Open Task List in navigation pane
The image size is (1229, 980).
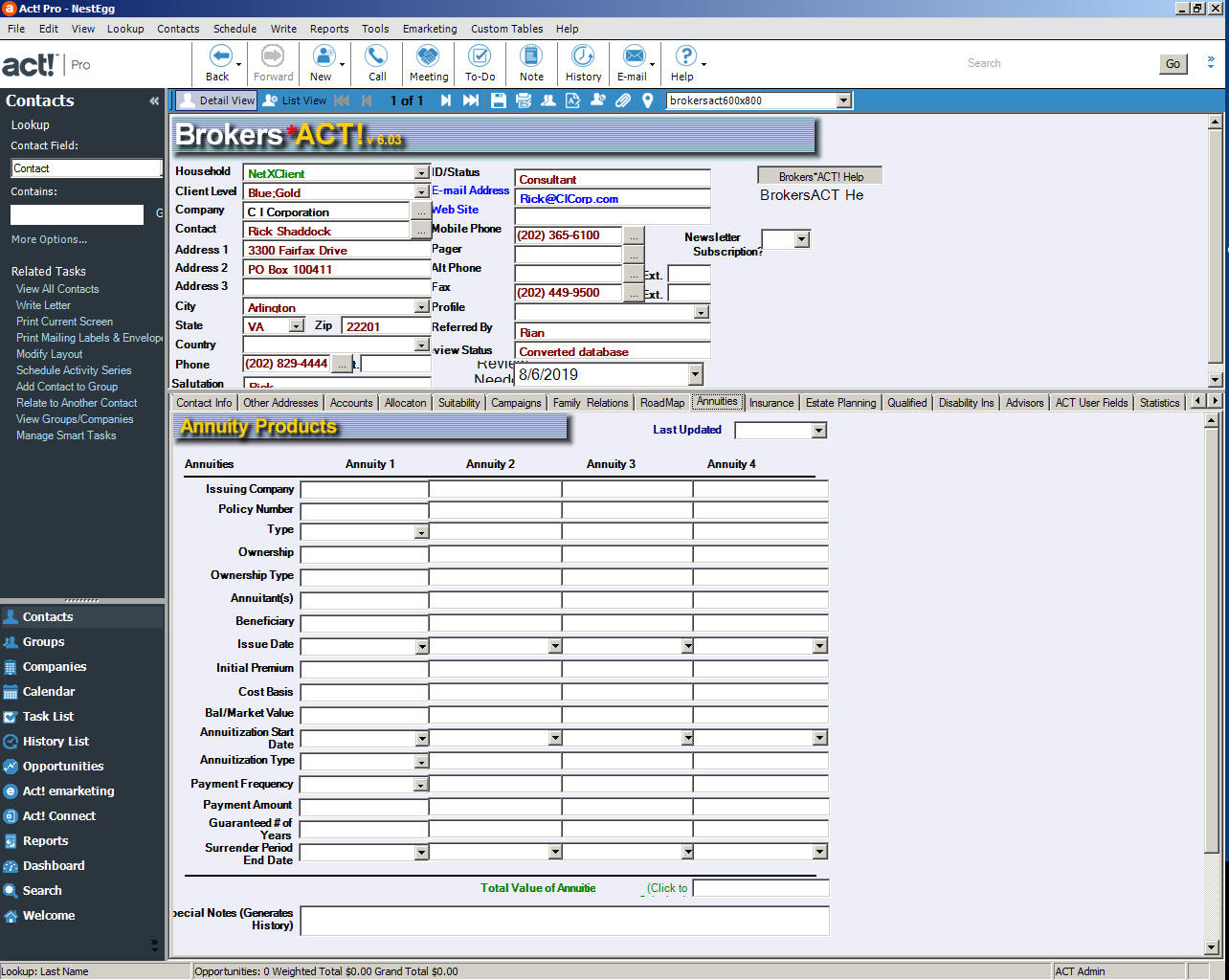[x=82, y=717]
